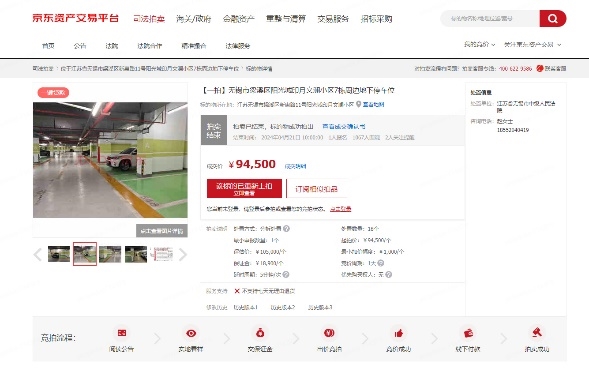Screen dimensions: 589x368
Task: Open the 金融资产 top navigation tab
Action: coord(239,19)
